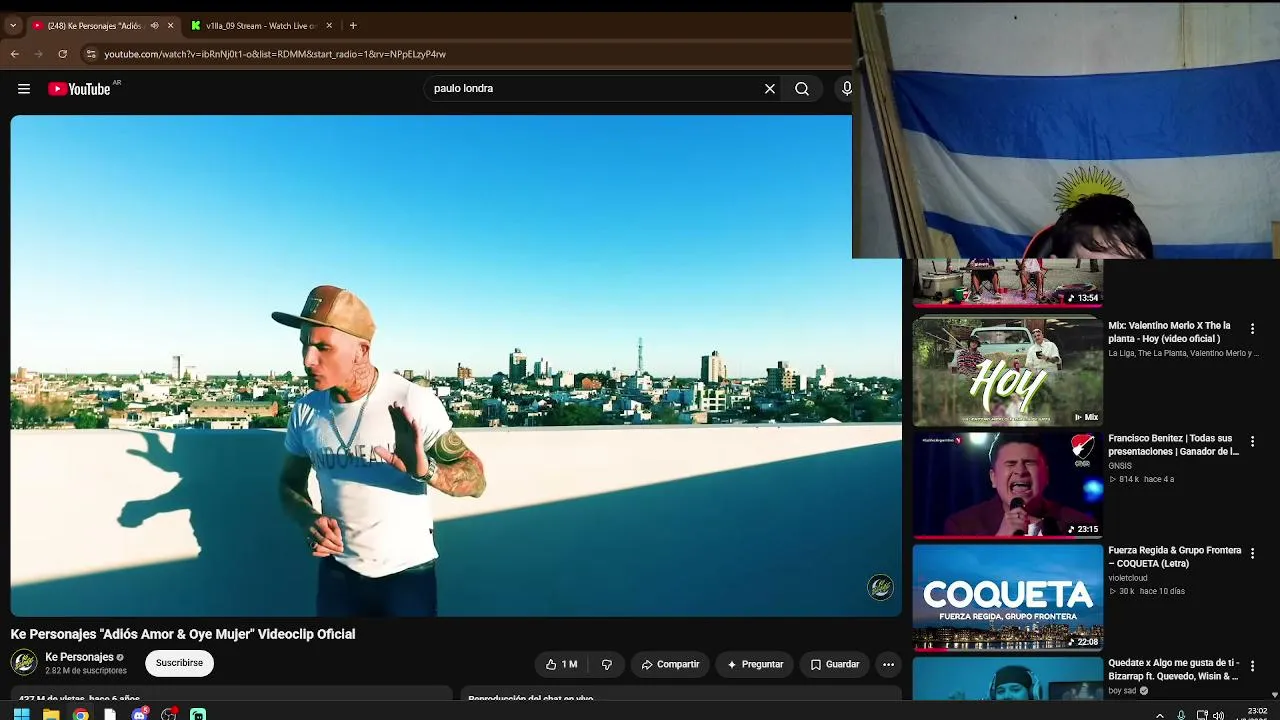Image resolution: width=1280 pixels, height=720 pixels.
Task: Open the thumbnail with 13:54 duration
Action: click(1007, 283)
